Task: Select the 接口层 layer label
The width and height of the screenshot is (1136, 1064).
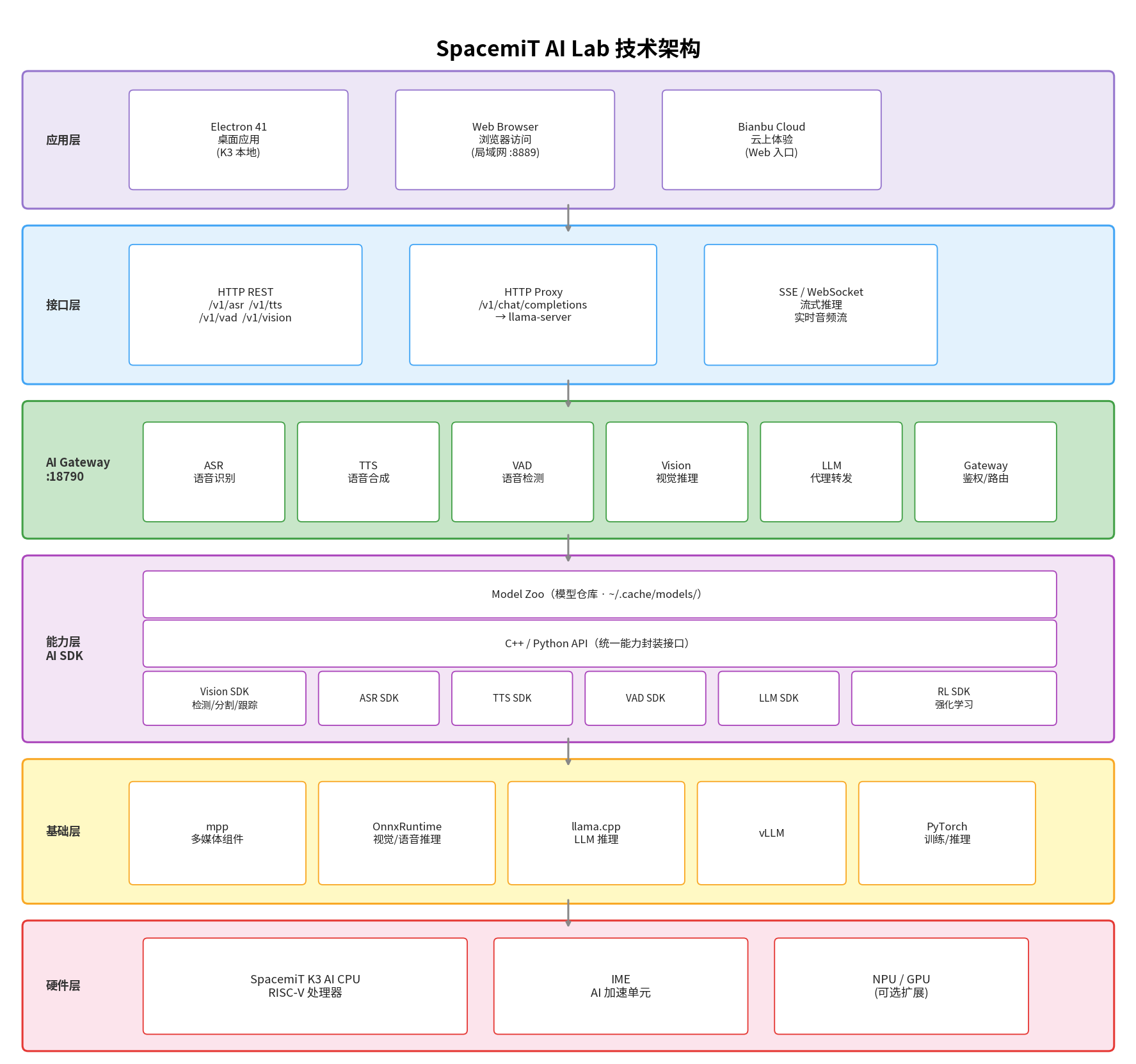Action: click(x=63, y=305)
